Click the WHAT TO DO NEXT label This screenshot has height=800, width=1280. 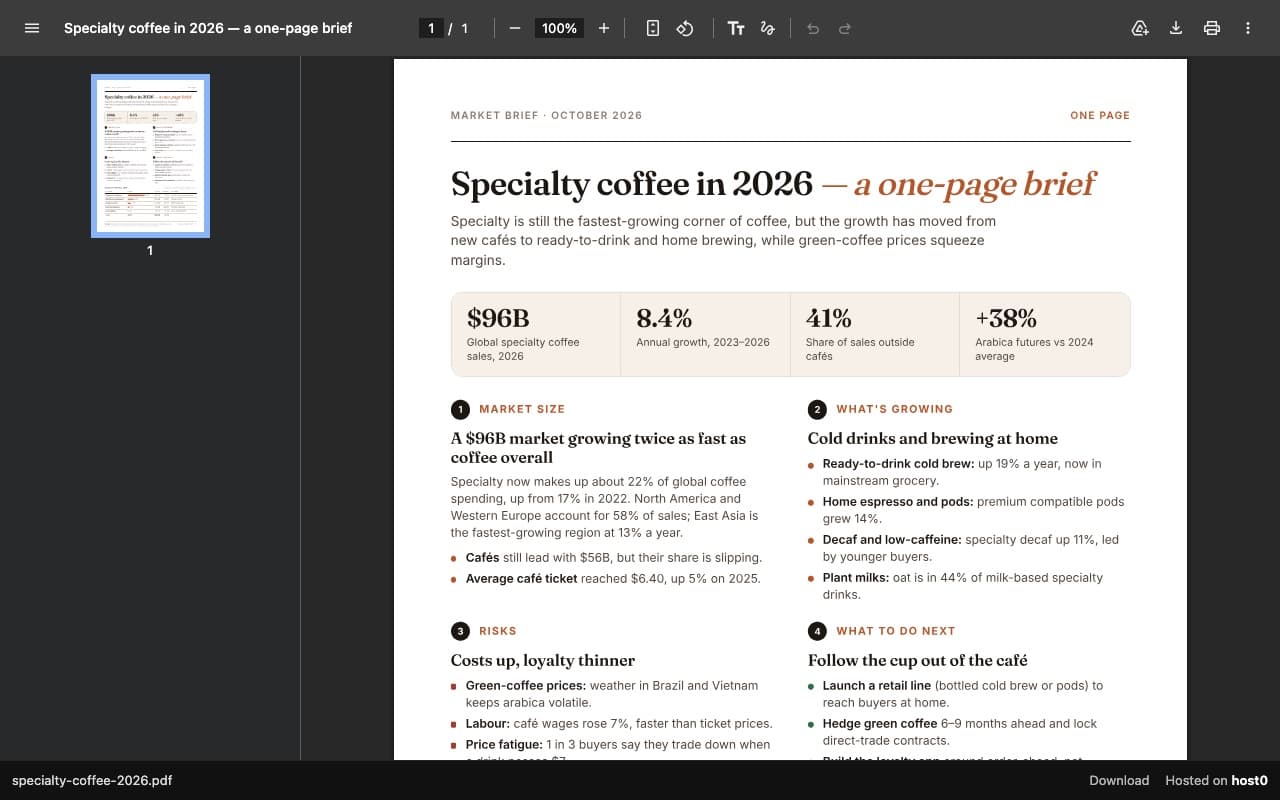click(x=896, y=631)
